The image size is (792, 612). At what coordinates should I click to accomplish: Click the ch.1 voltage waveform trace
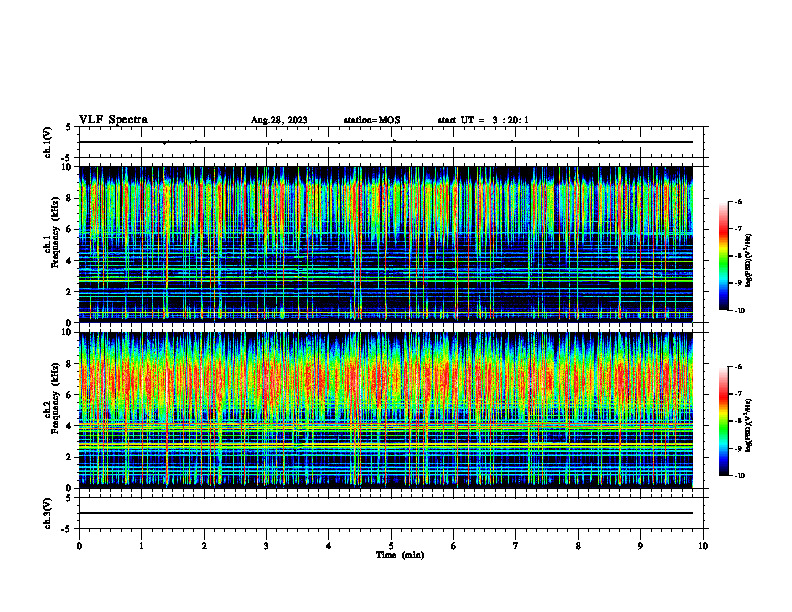386,142
